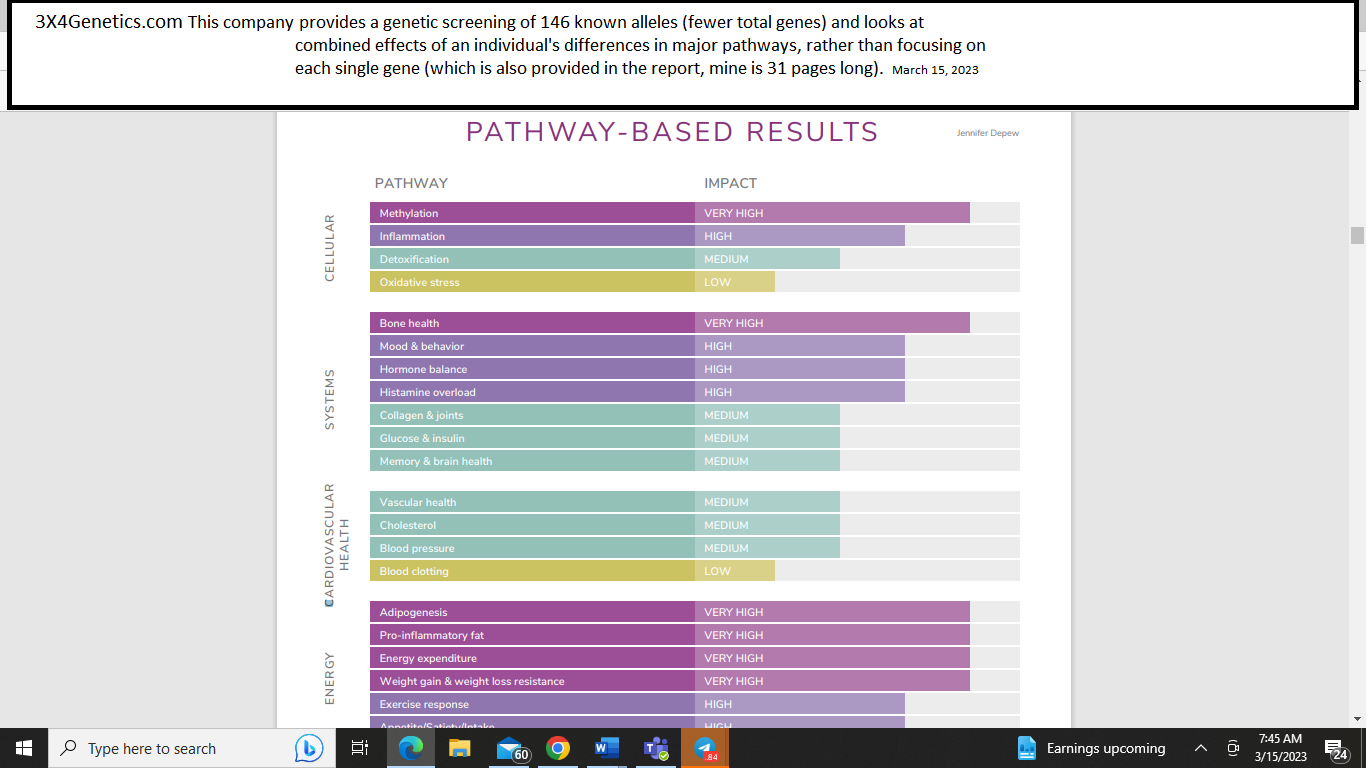The width and height of the screenshot is (1366, 768).
Task: Show hidden system tray icons
Action: tap(1201, 748)
